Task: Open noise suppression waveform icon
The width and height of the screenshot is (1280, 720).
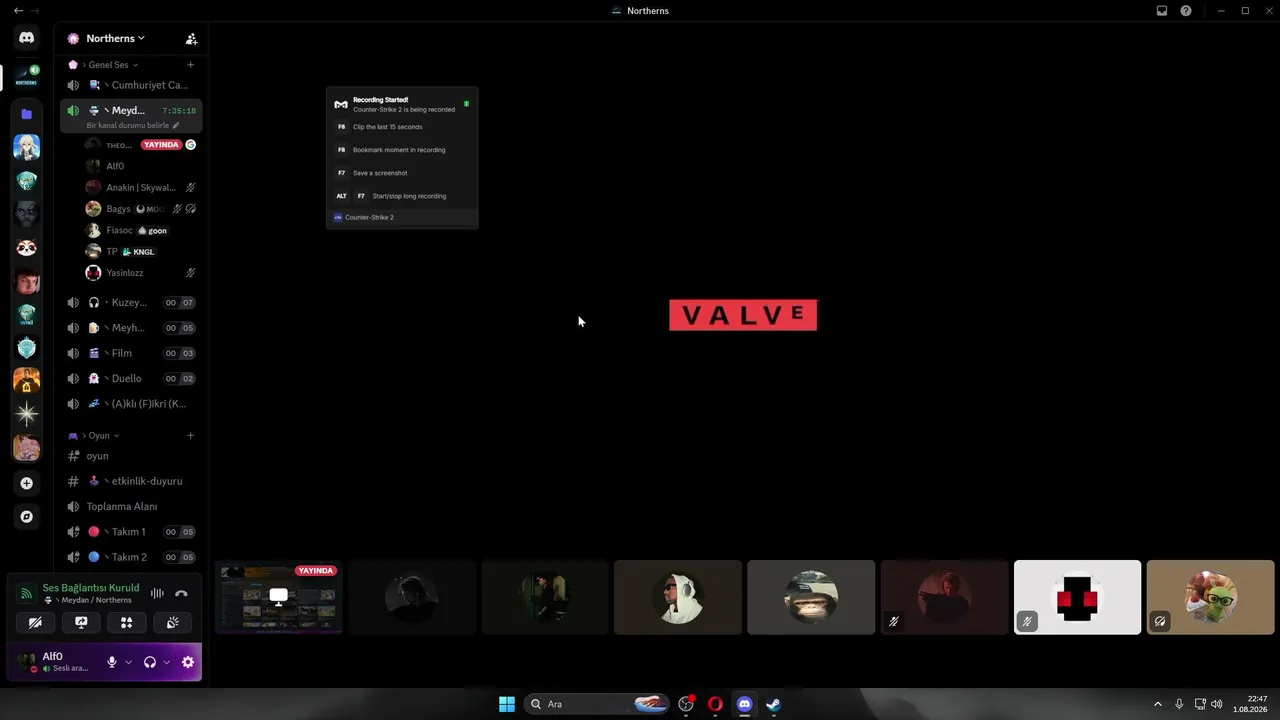Action: [x=157, y=594]
